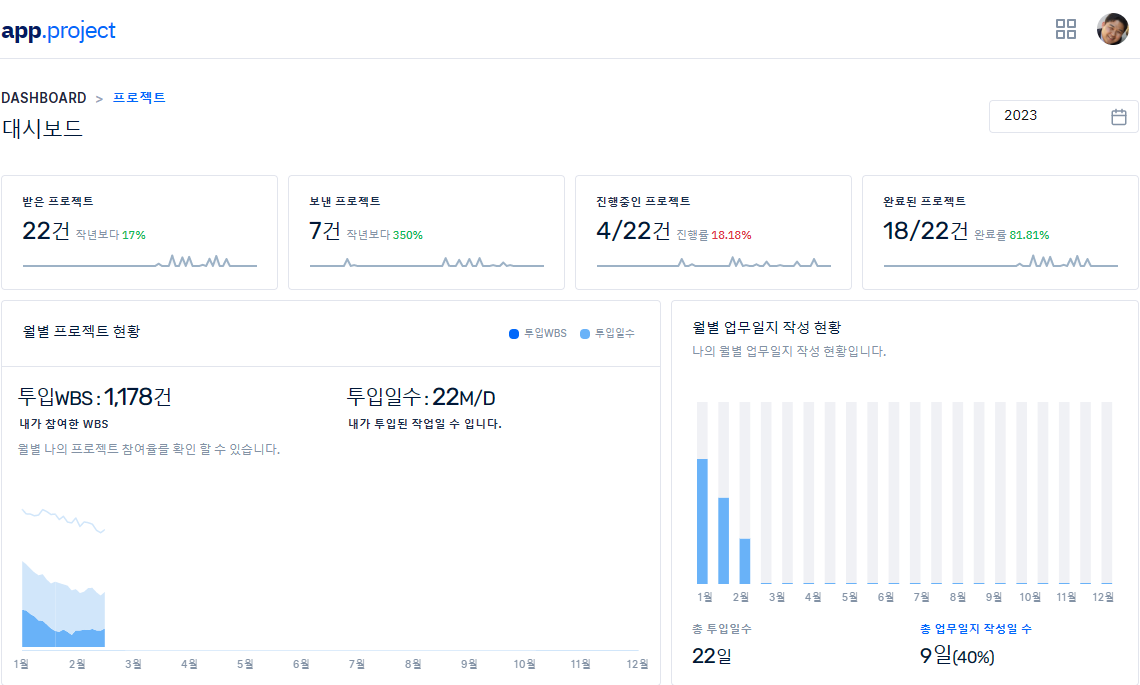Click the sparkline in 완료된 프로젝트 card
The image size is (1140, 685).
[1000, 262]
